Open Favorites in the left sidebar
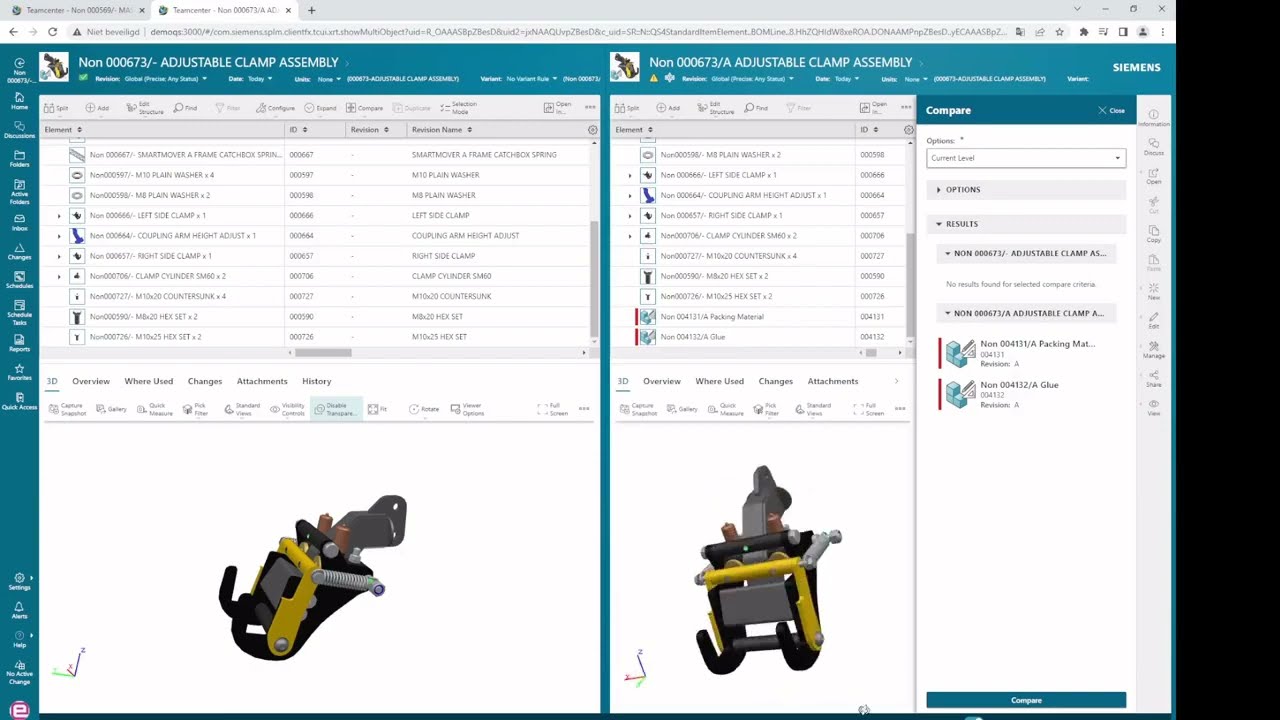1280x720 pixels. (x=19, y=371)
